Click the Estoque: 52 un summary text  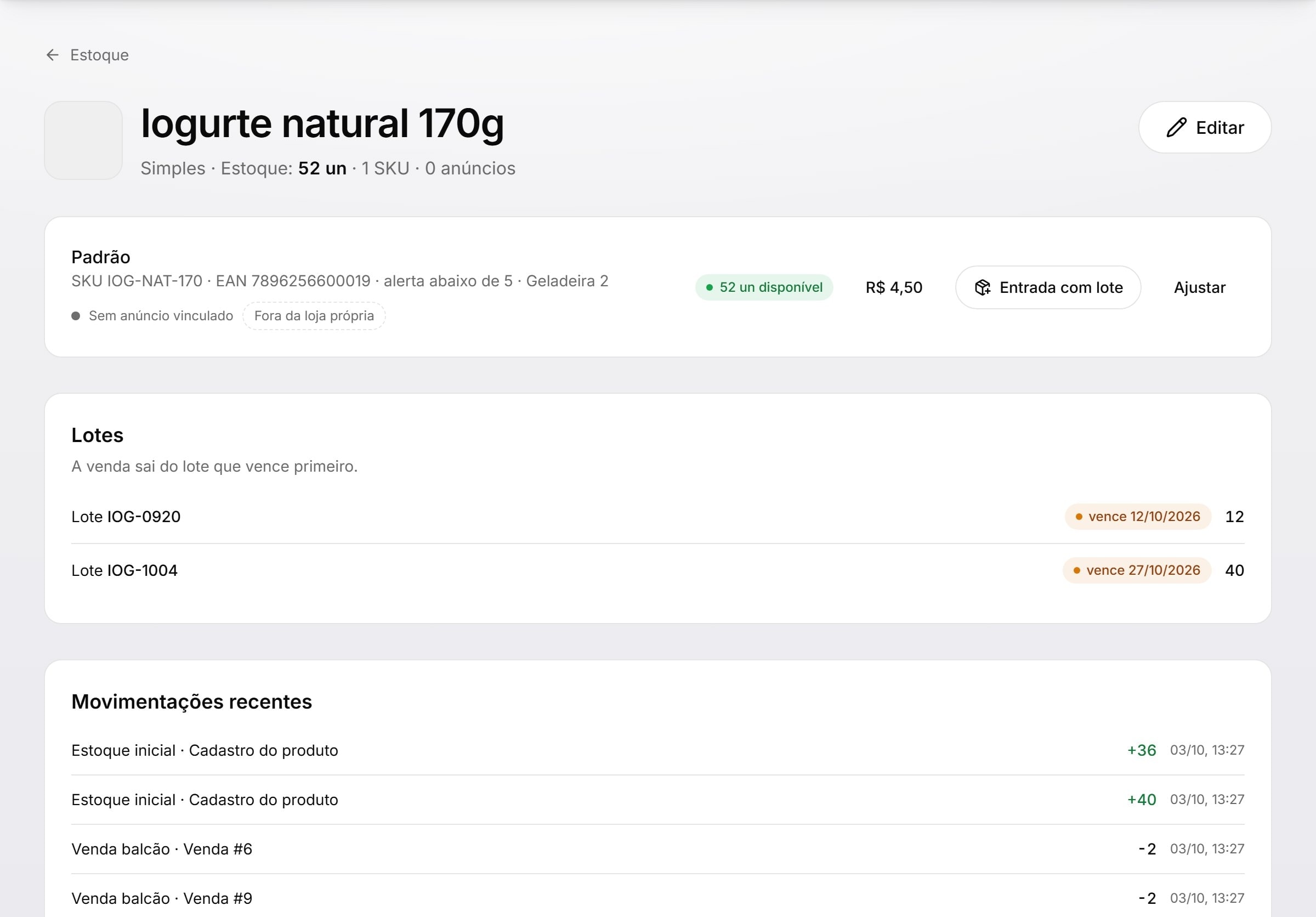point(283,168)
